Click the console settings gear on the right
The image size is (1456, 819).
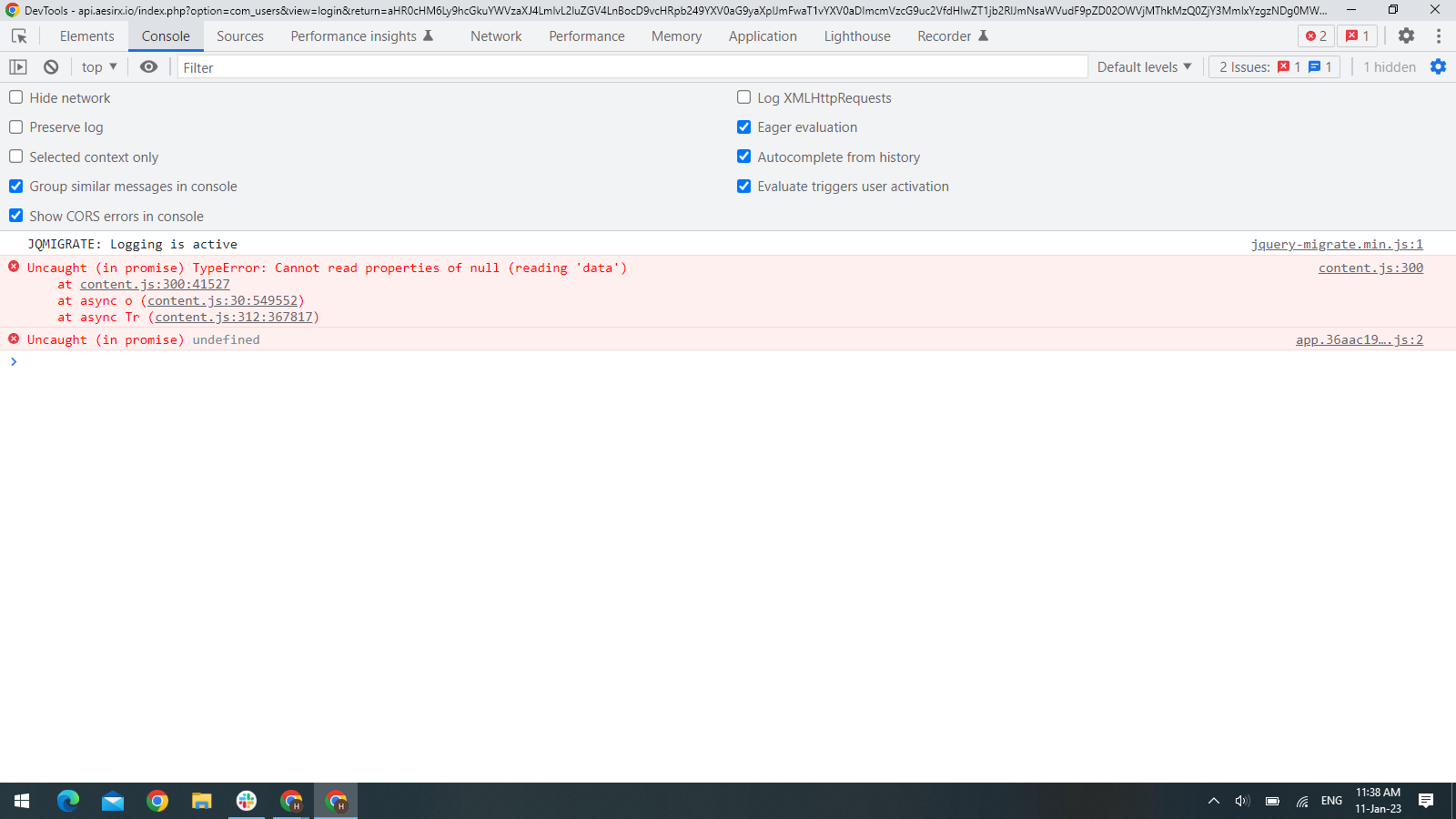1438,66
